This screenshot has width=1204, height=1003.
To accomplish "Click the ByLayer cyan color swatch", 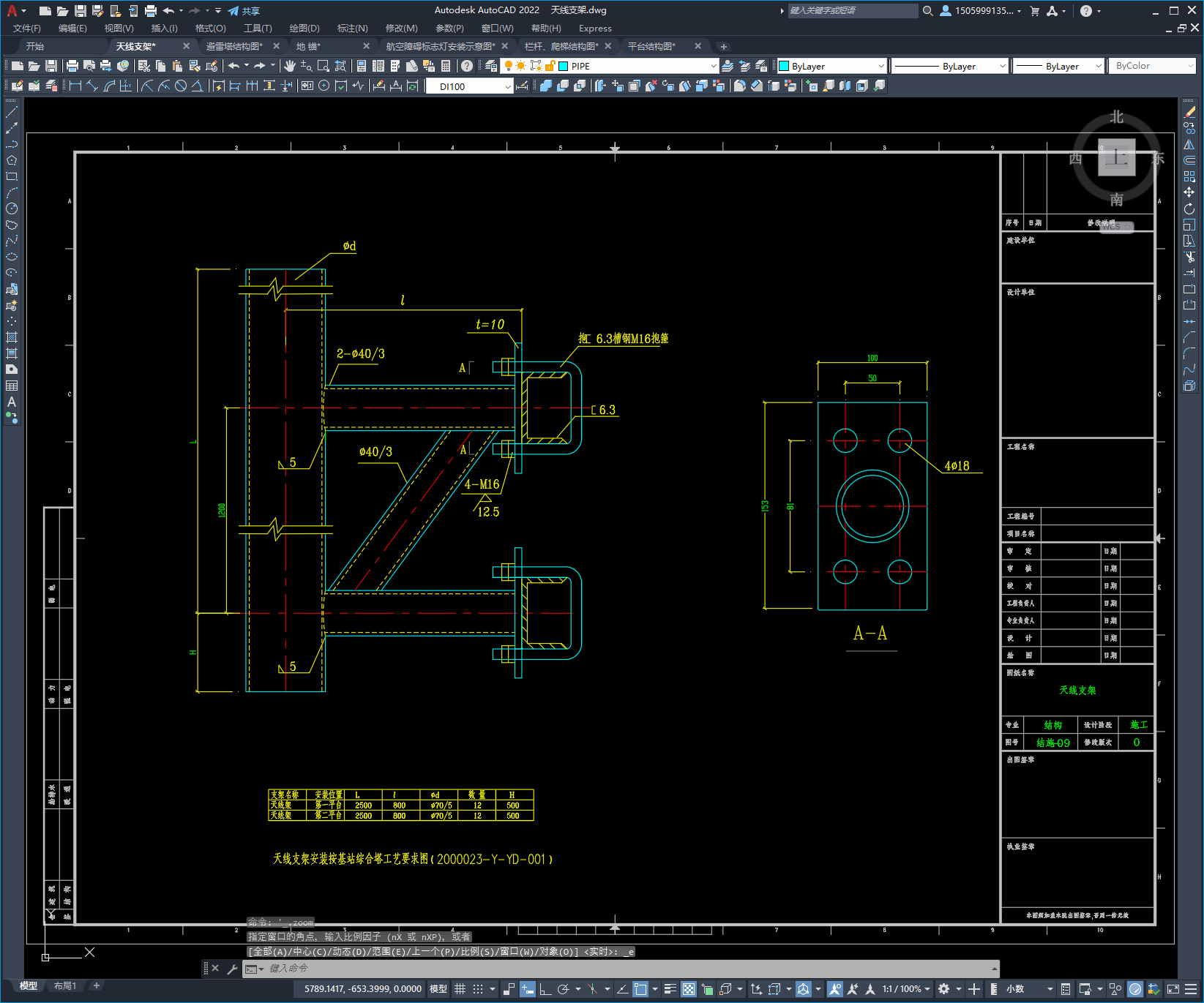I will [784, 66].
